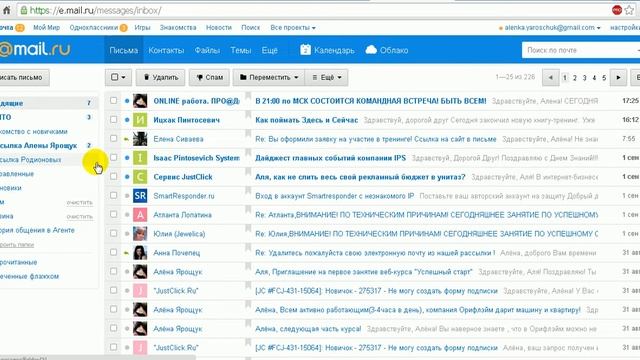
Task: Go to page 5 of messages
Action: point(604,78)
